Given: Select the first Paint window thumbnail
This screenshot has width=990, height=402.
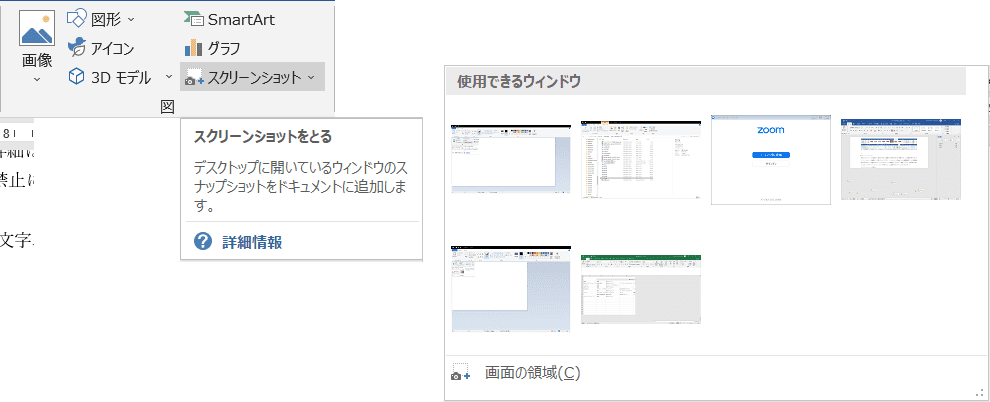Looking at the screenshot, I should pos(511,159).
